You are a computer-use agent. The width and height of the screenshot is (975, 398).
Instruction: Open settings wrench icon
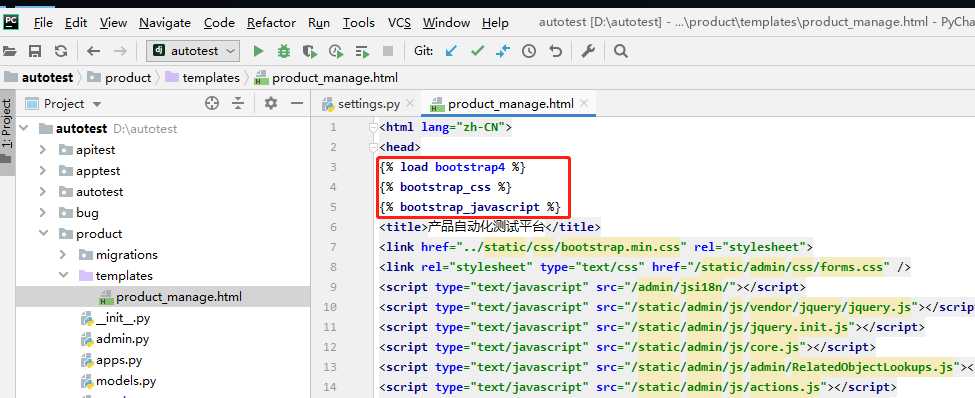(588, 51)
